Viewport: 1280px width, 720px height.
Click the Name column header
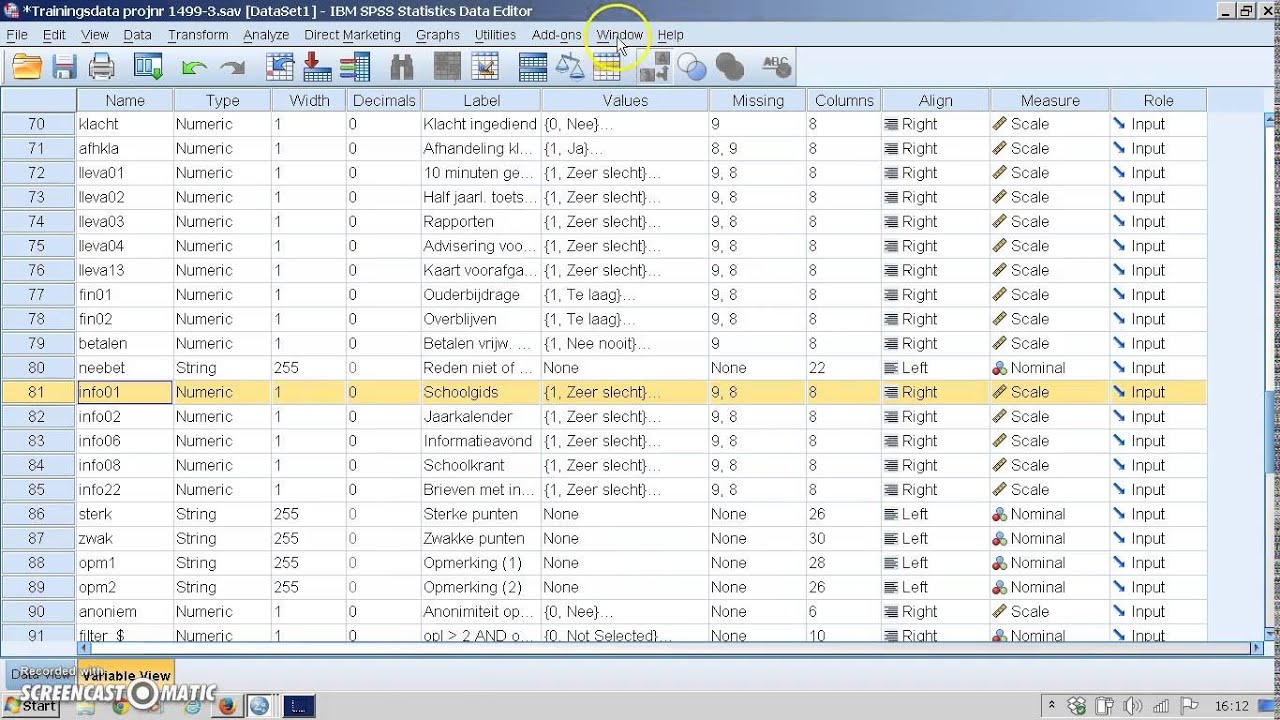pos(125,100)
